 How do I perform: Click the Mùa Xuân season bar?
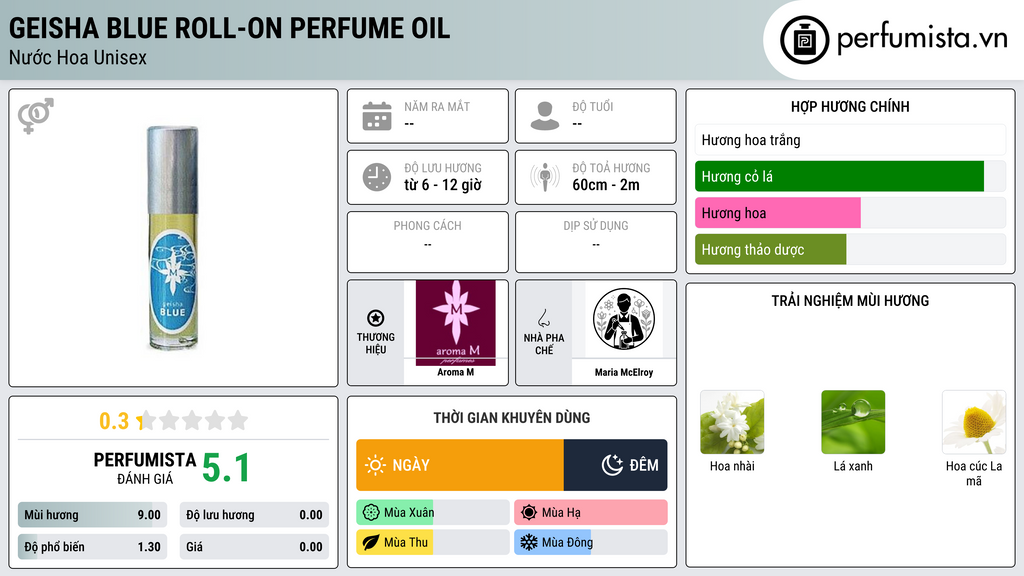point(433,513)
